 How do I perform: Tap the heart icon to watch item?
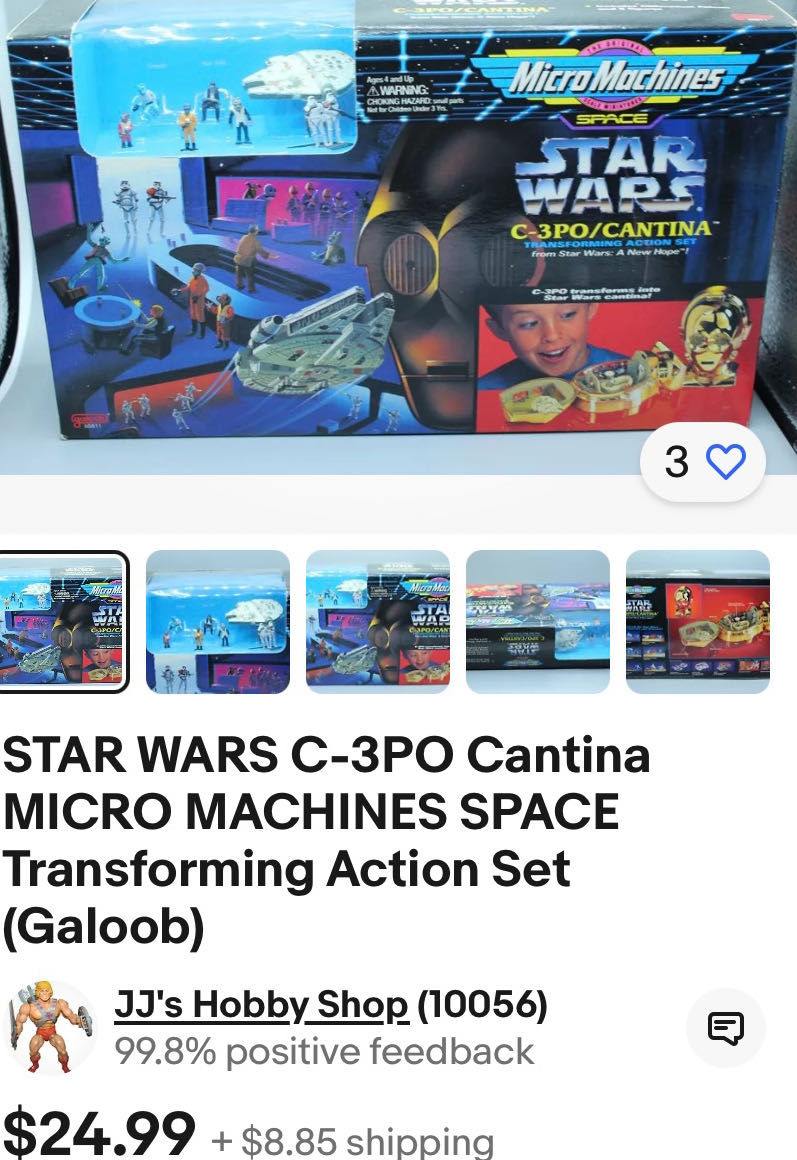point(725,462)
